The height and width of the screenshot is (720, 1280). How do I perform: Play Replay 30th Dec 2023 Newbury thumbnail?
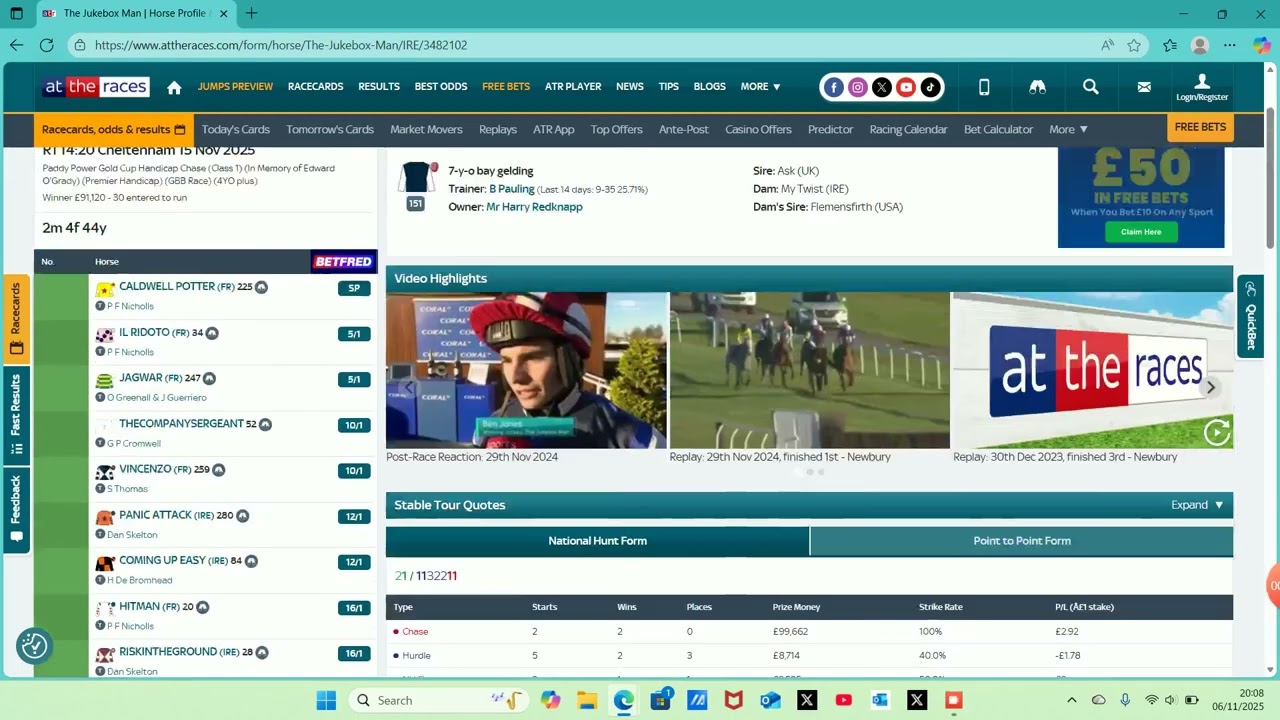[x=1093, y=370]
